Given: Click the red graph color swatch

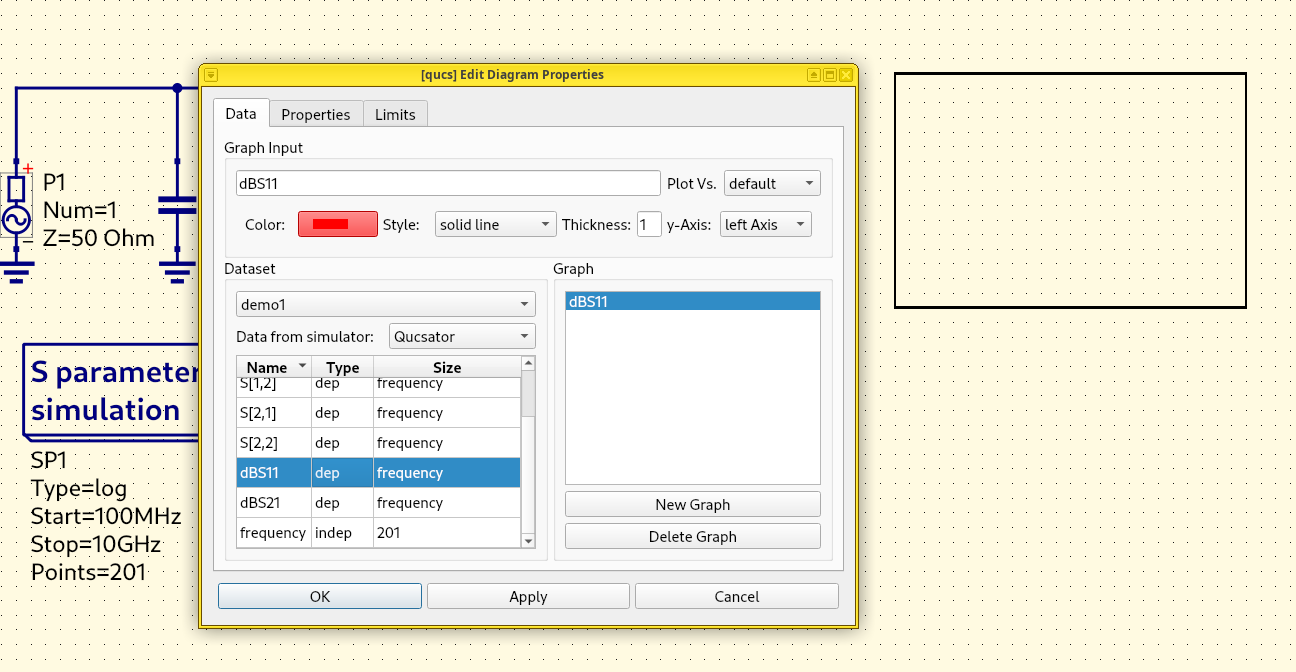Looking at the screenshot, I should click(x=337, y=225).
